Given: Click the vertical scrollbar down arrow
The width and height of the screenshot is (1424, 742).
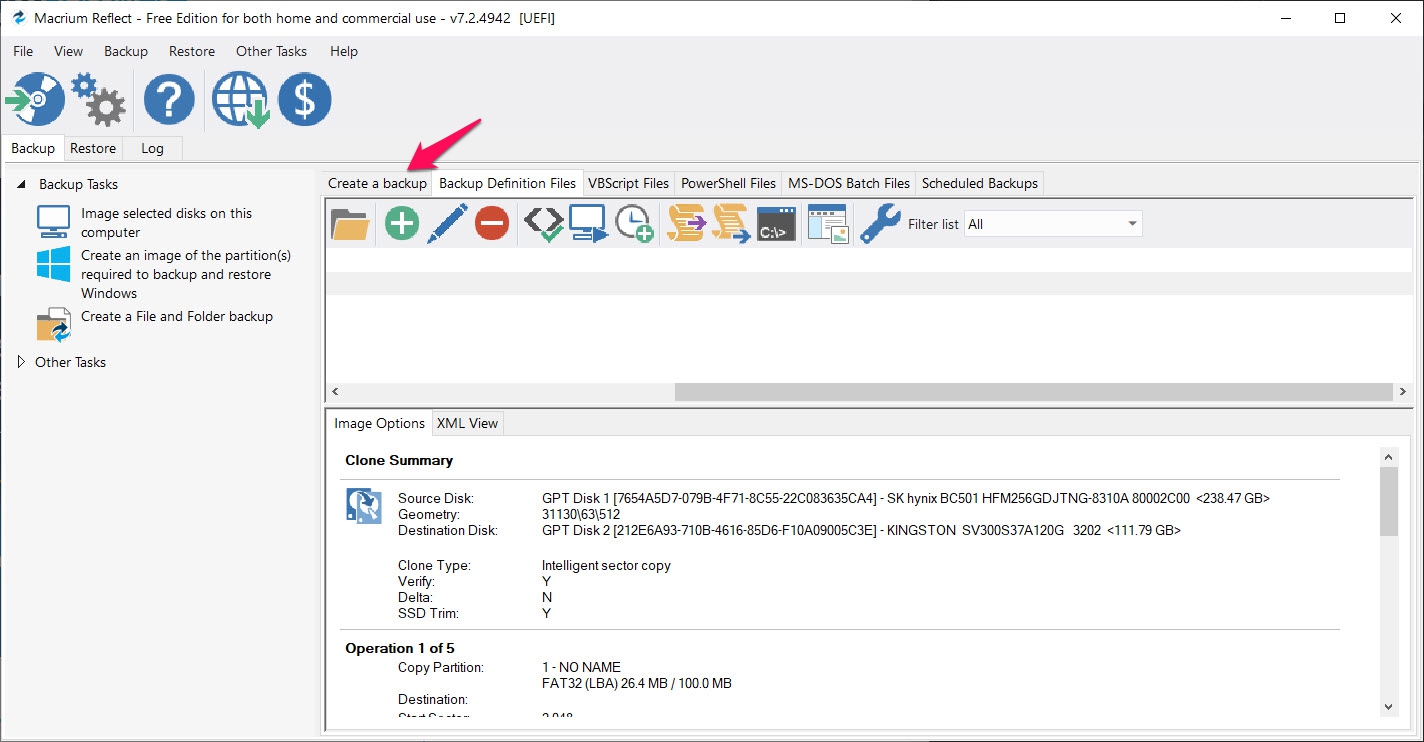Looking at the screenshot, I should click(x=1388, y=707).
